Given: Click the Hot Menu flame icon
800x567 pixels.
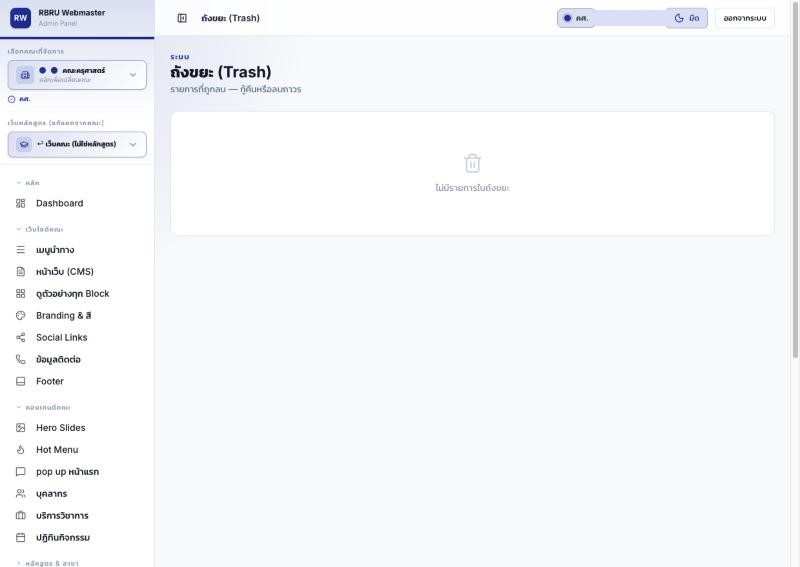Looking at the screenshot, I should [20, 450].
